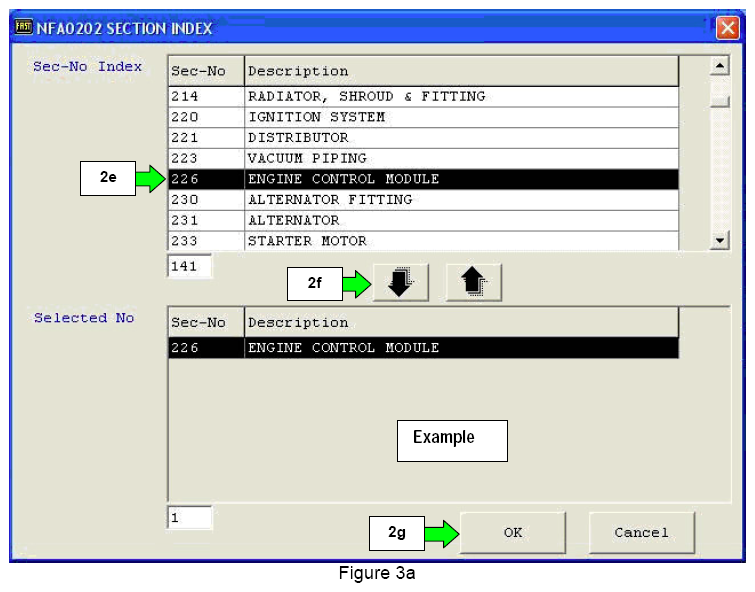The image size is (755, 592).
Task: Click the index count field showing 141
Action: pos(189,266)
